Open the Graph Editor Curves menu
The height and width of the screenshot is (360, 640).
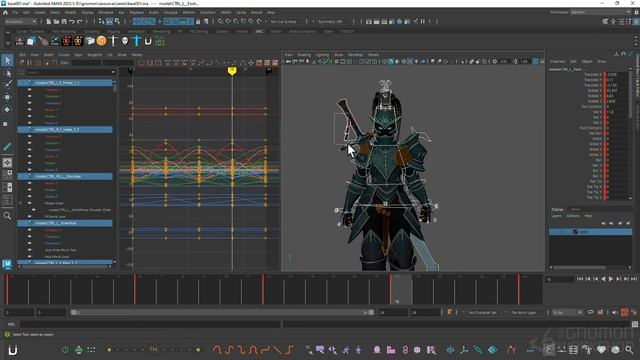(x=64, y=54)
